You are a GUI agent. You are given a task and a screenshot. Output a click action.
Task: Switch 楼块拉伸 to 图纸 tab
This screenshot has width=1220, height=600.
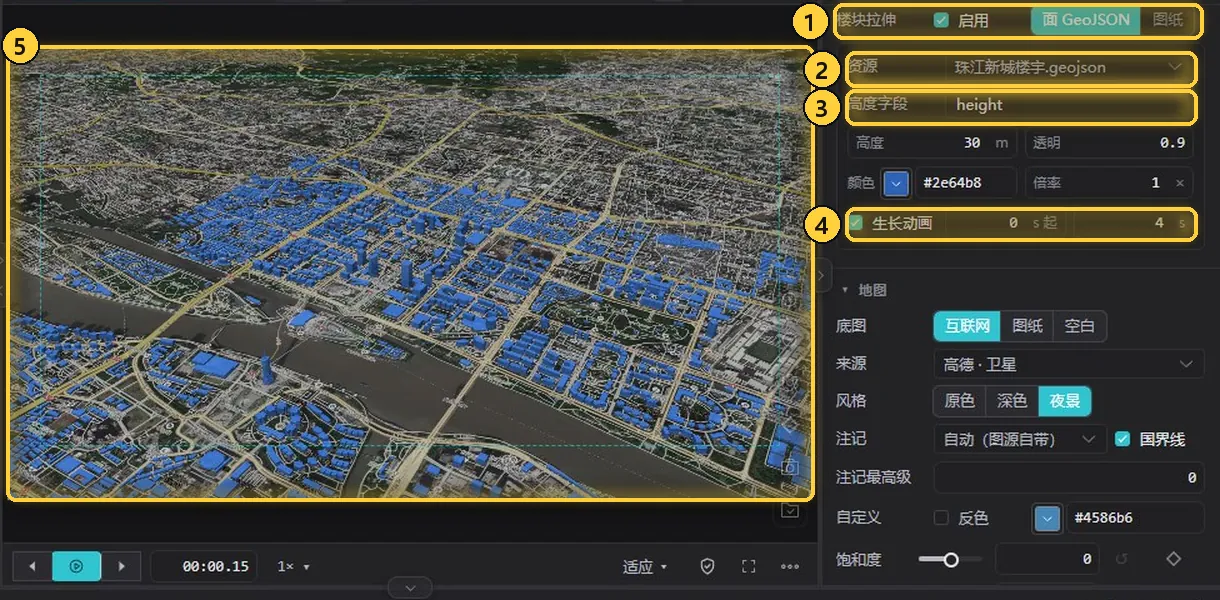1167,20
